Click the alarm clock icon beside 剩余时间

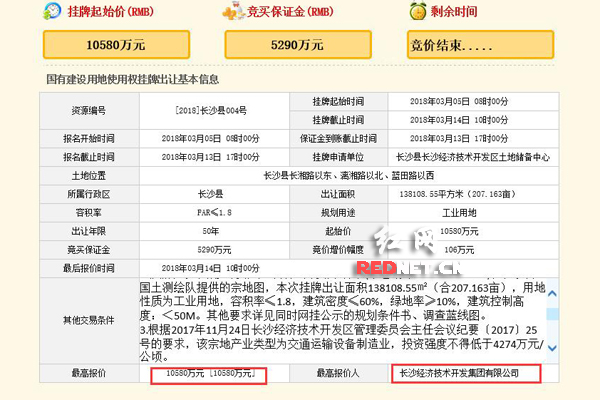coord(417,11)
